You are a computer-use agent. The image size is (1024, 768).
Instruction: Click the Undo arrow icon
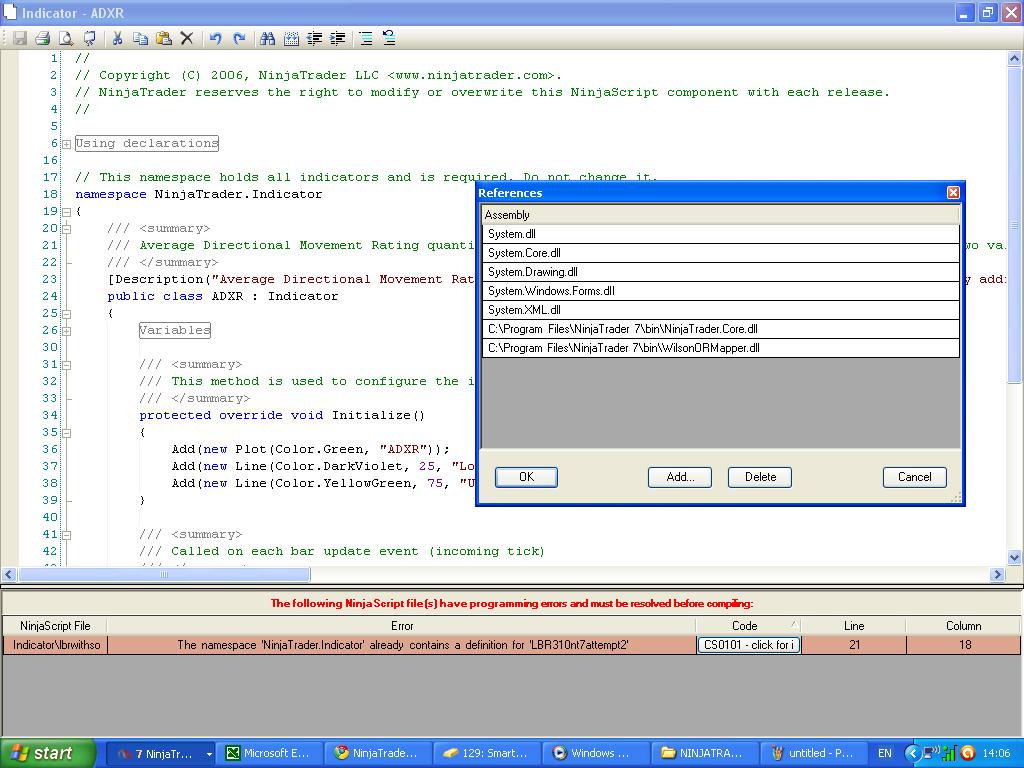(215, 38)
